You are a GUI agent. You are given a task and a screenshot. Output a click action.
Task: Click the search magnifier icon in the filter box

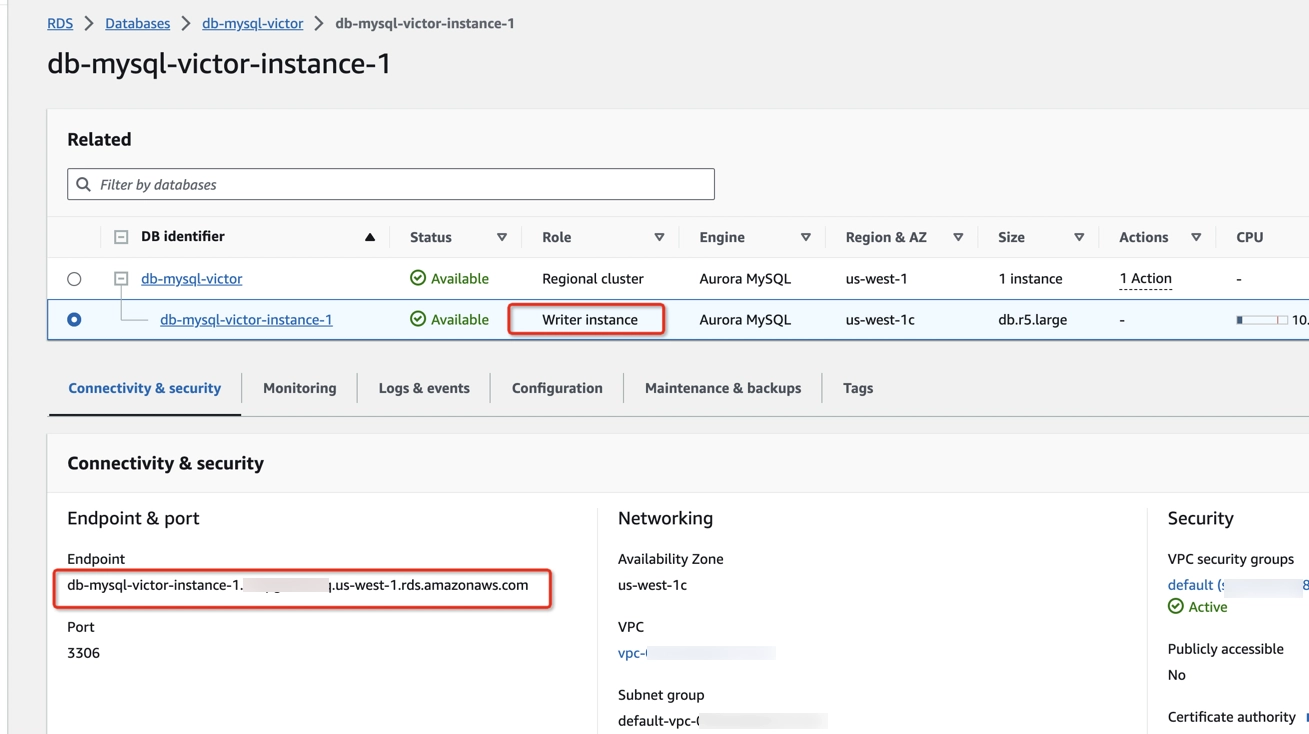pyautogui.click(x=84, y=184)
